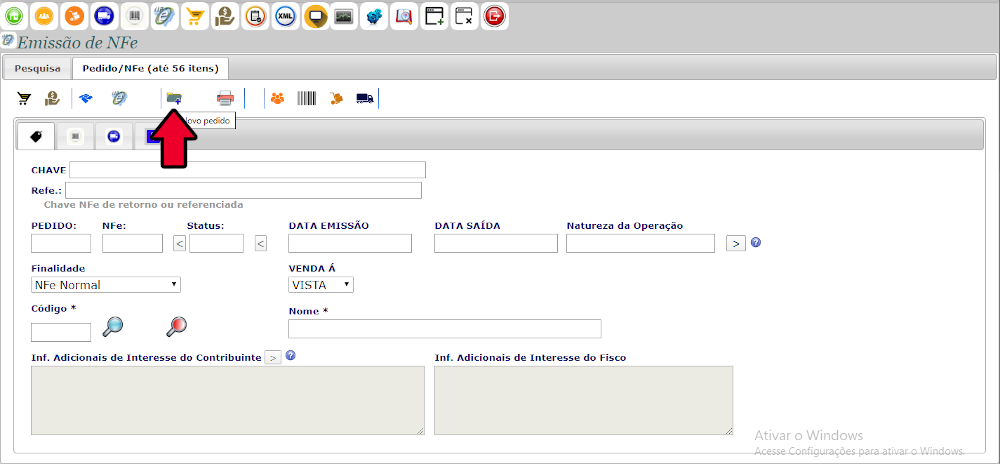Viewport: 1000px width, 464px height.
Task: Click the red magnifier search icon
Action: 177,325
